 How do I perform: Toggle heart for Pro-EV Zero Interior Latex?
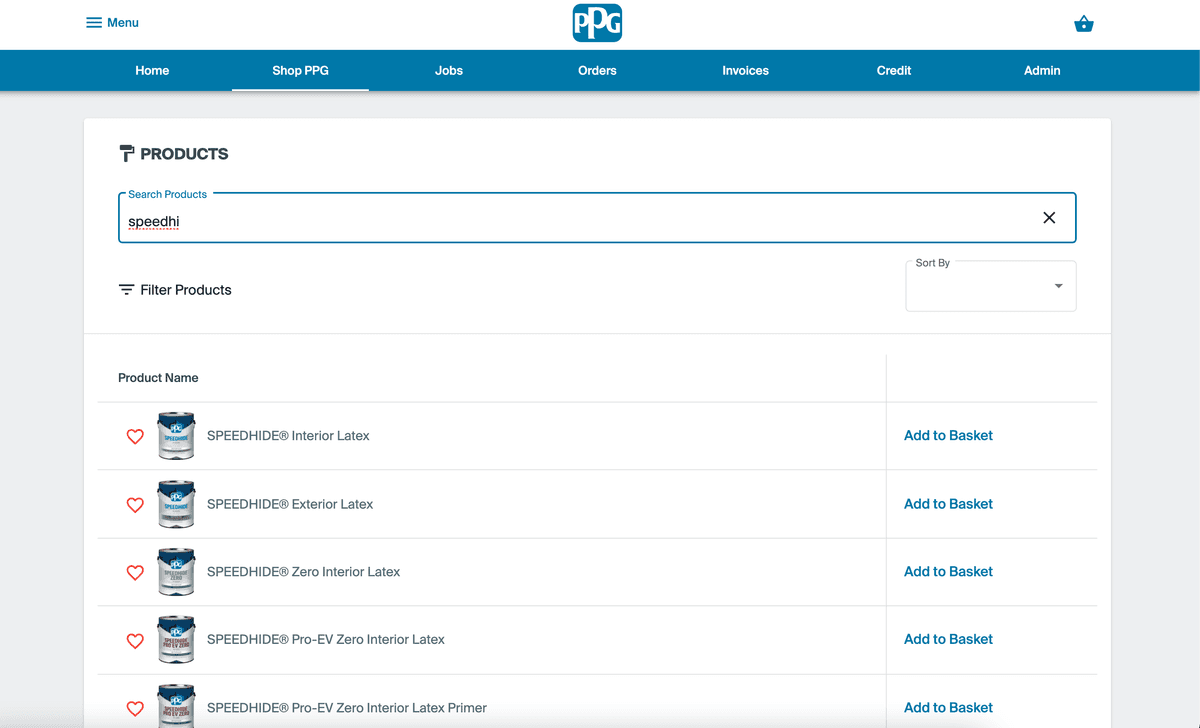pos(135,640)
